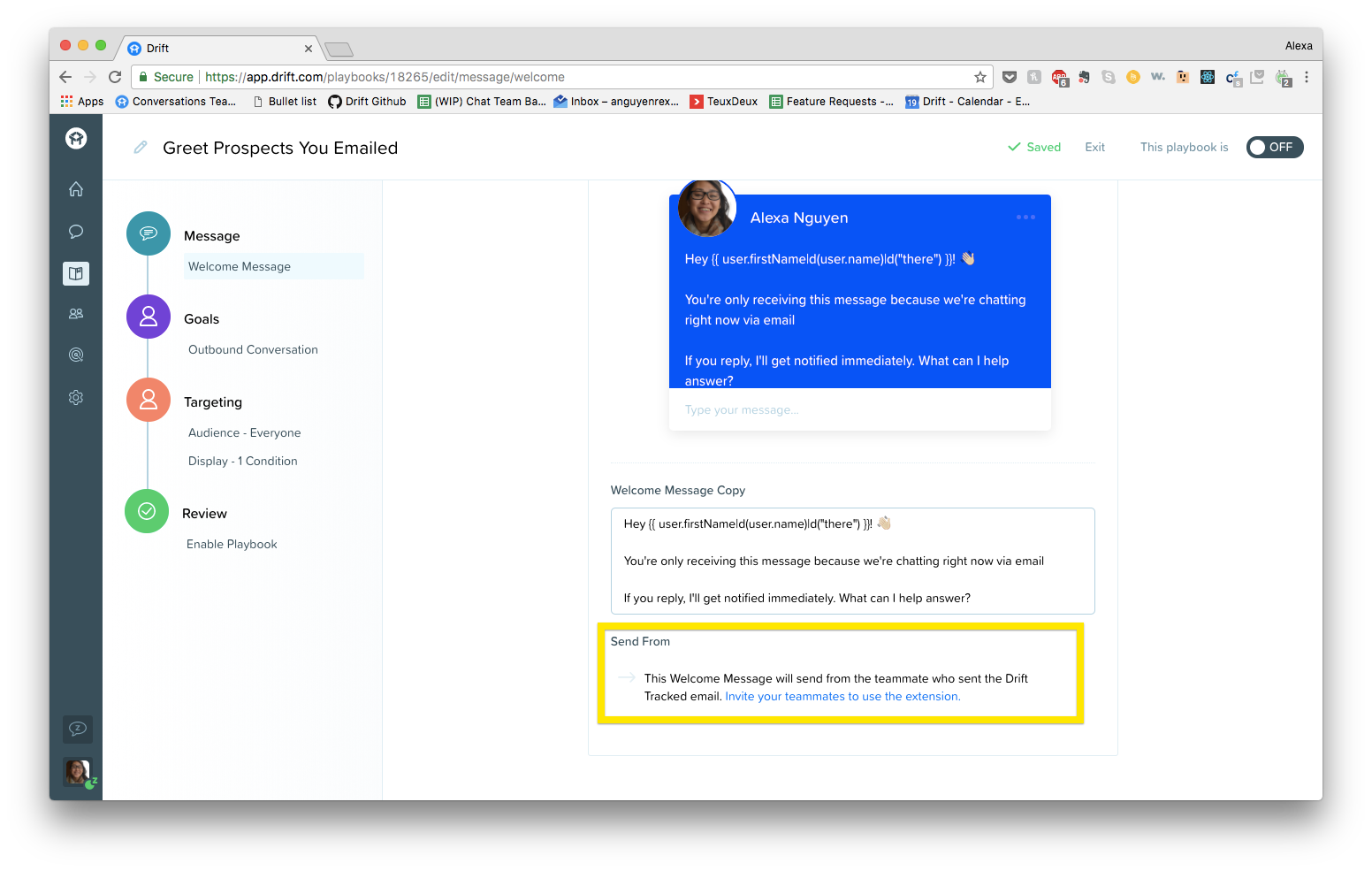
Task: Select Outbound Conversation under Goals
Action: coord(253,349)
